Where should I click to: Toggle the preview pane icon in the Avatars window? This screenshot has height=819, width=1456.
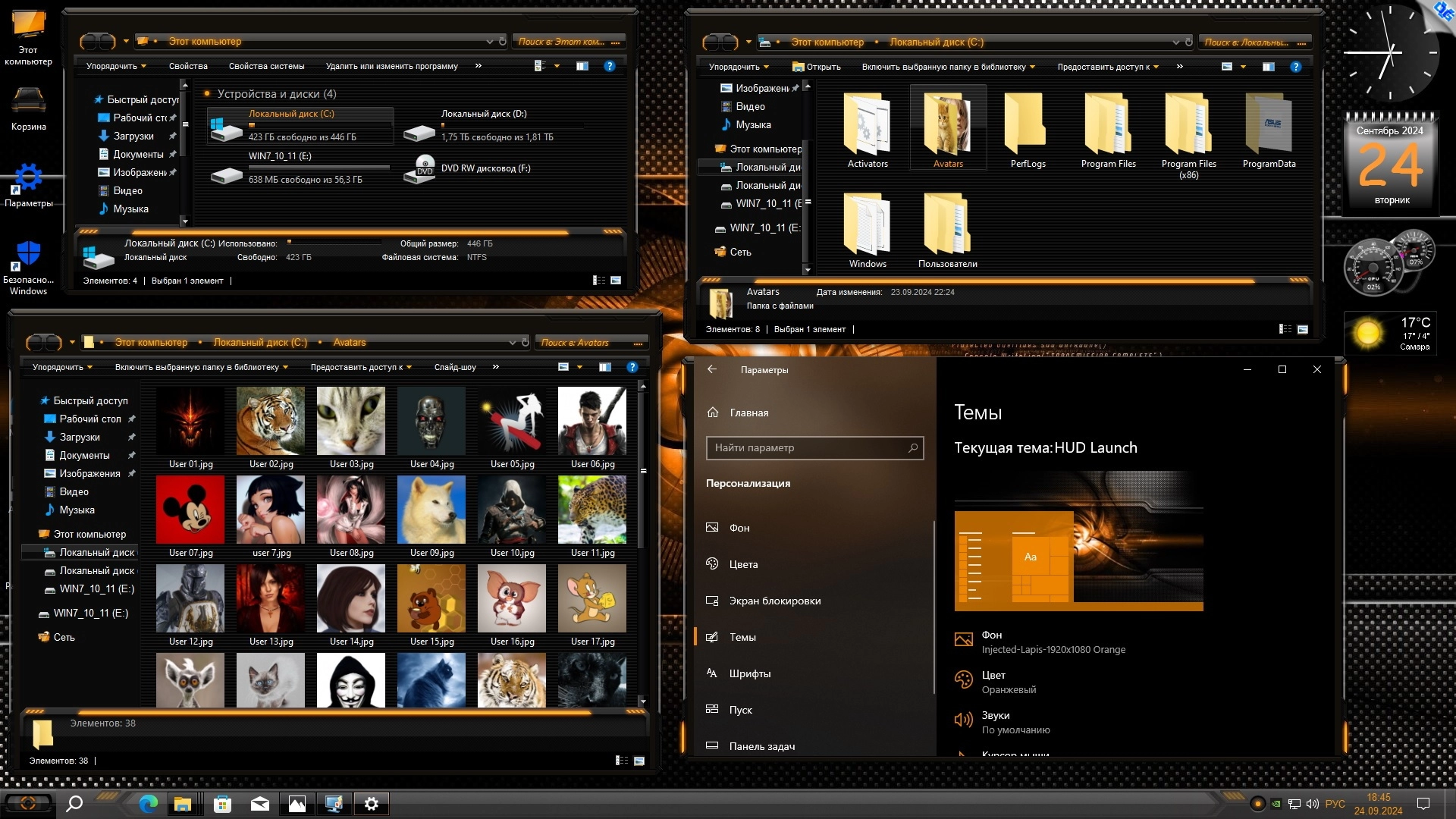pos(604,367)
